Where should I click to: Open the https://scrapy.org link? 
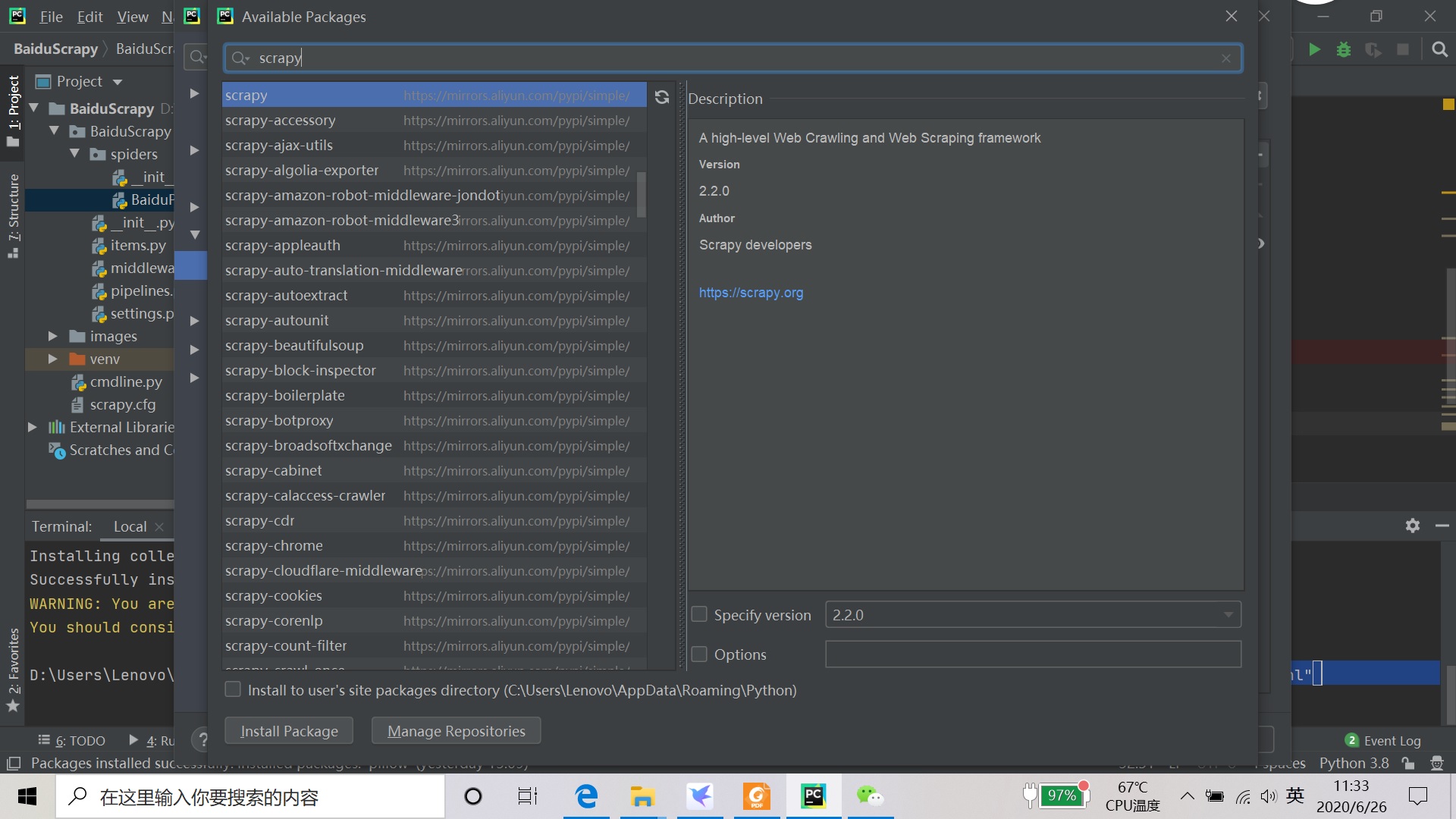coord(751,293)
